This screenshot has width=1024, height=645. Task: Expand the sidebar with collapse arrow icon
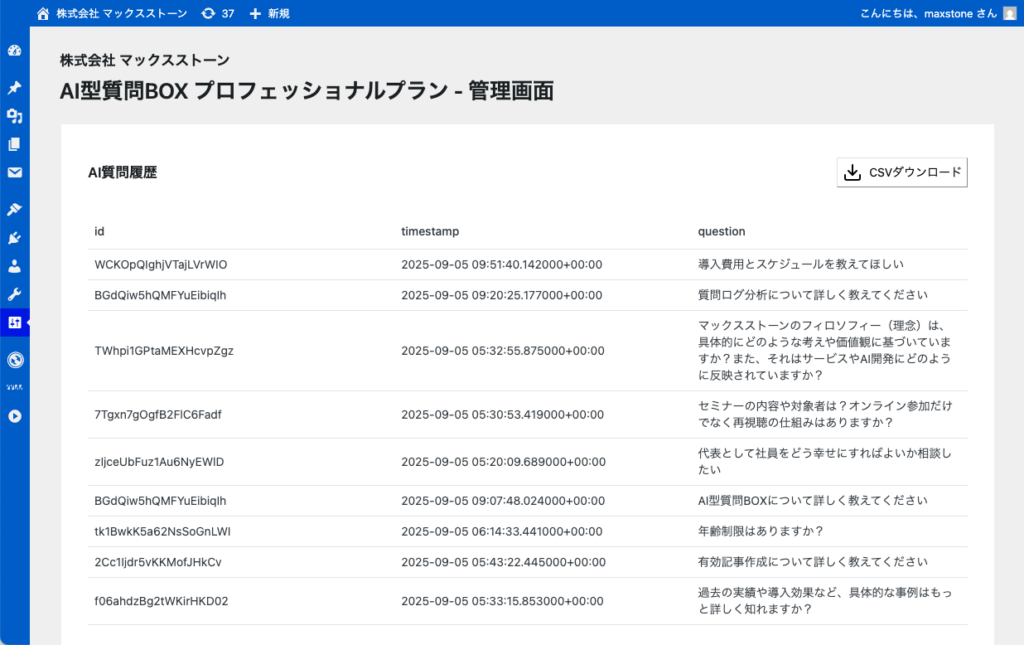click(14, 416)
